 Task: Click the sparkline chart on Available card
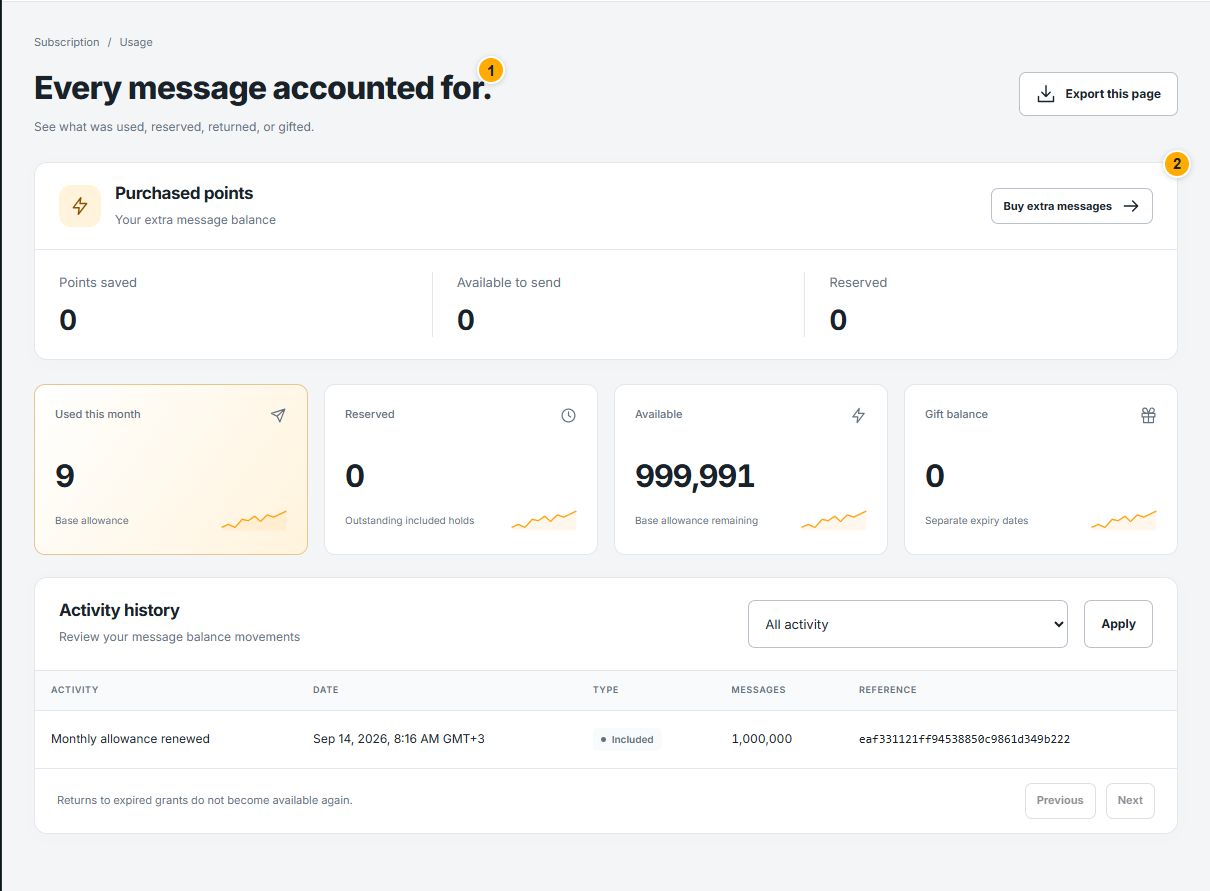(x=834, y=519)
